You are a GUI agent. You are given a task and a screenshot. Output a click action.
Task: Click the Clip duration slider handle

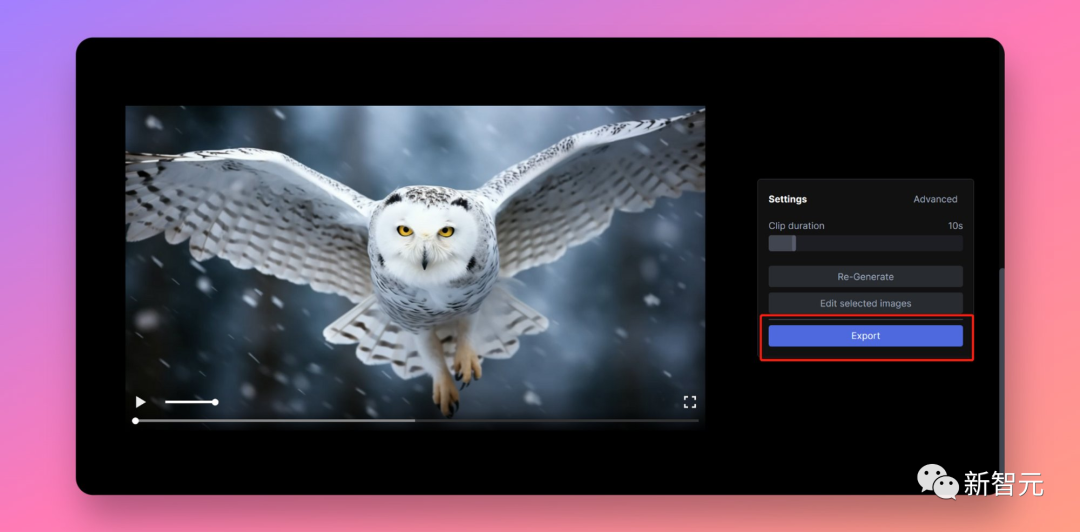793,243
